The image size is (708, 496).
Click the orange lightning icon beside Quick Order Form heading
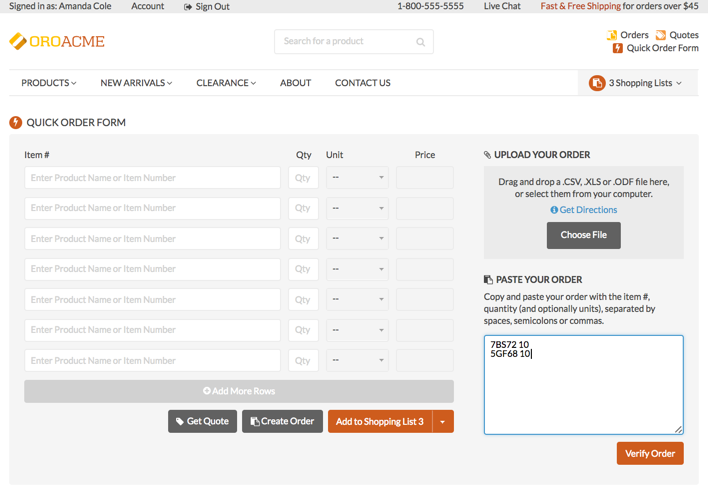[16, 122]
